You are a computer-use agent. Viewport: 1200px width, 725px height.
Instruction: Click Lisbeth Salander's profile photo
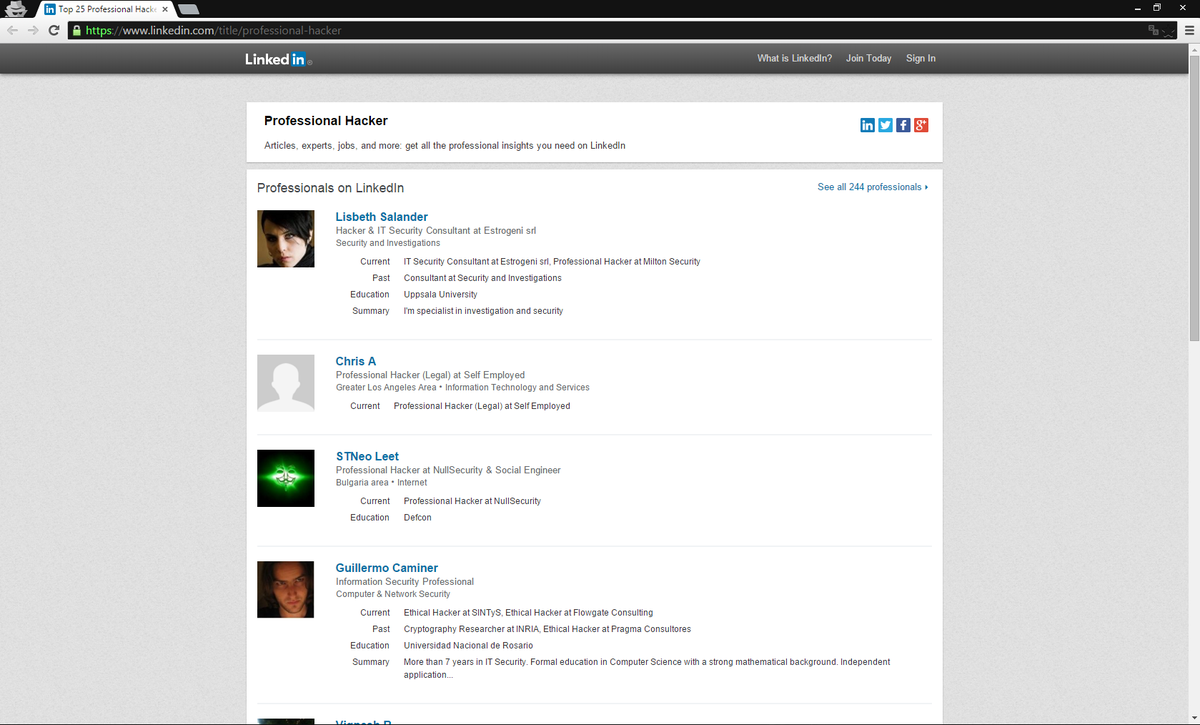286,238
